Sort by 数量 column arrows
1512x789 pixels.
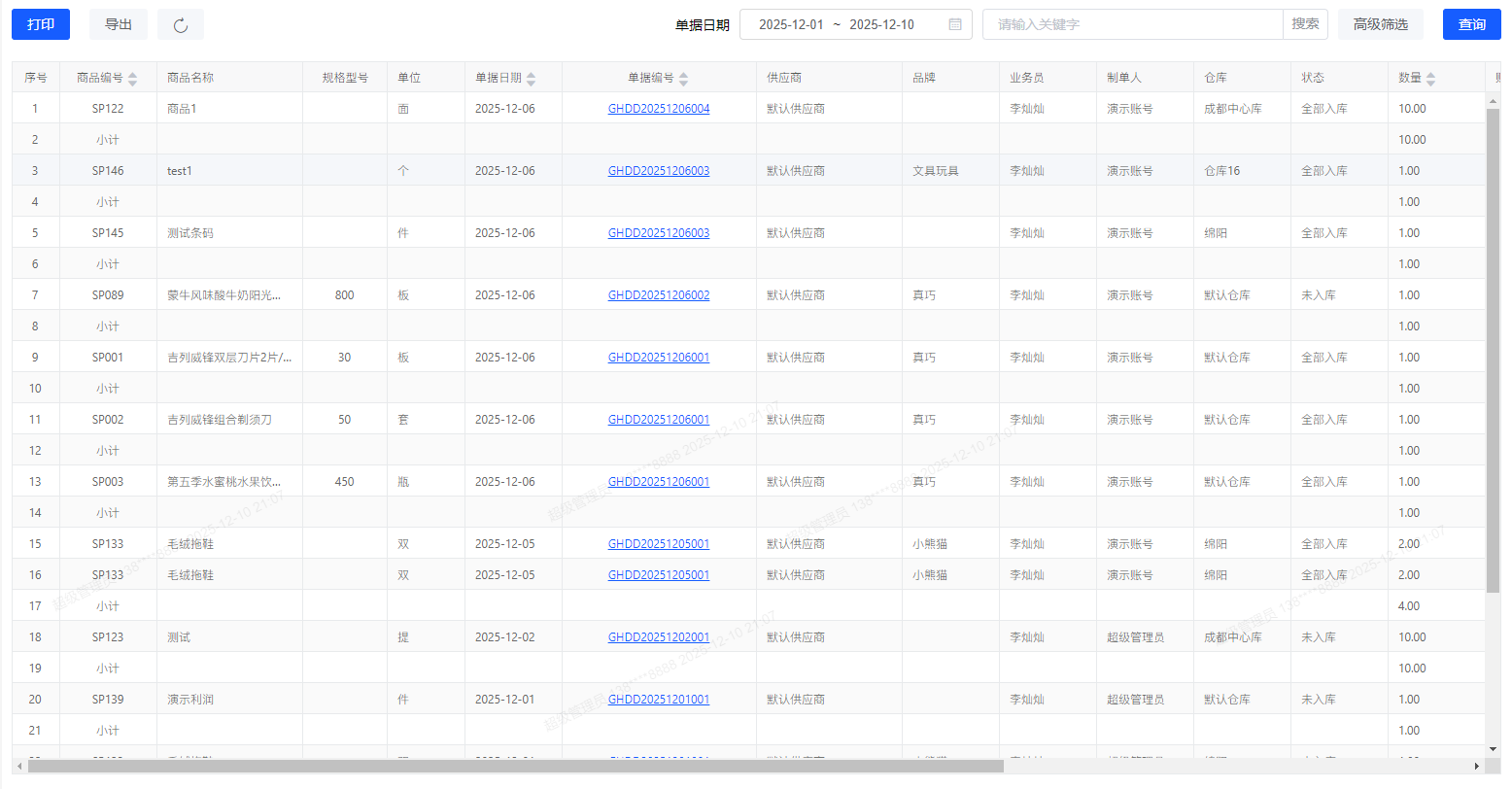pyautogui.click(x=1430, y=79)
